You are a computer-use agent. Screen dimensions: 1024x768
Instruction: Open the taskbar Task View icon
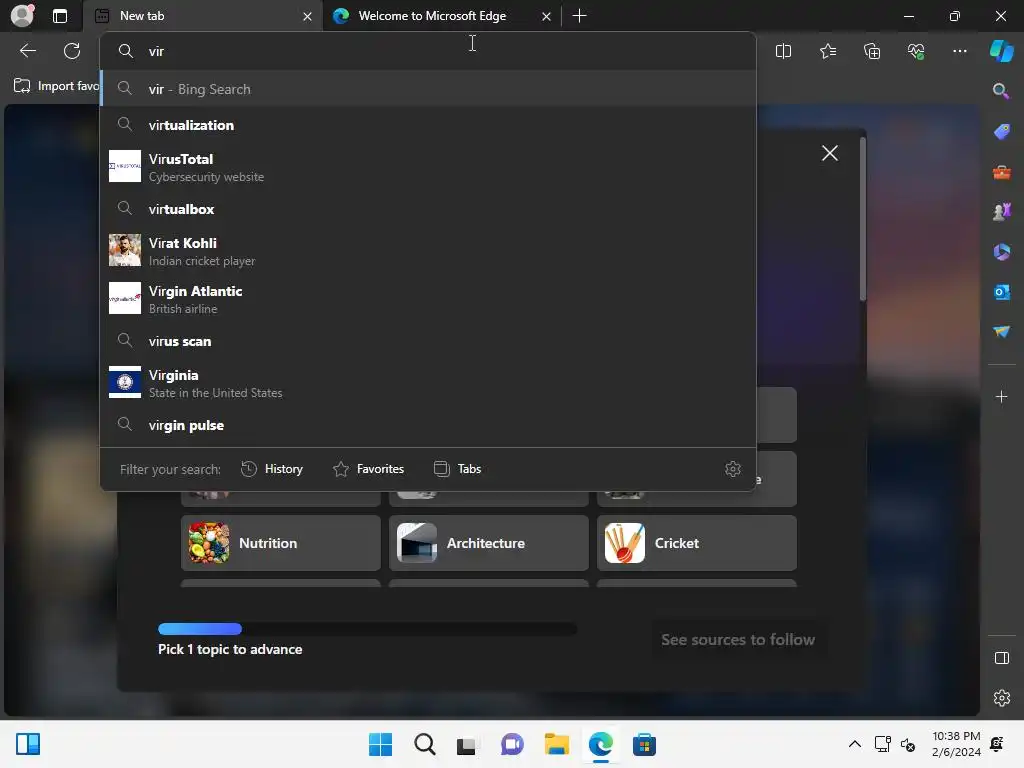[466, 744]
